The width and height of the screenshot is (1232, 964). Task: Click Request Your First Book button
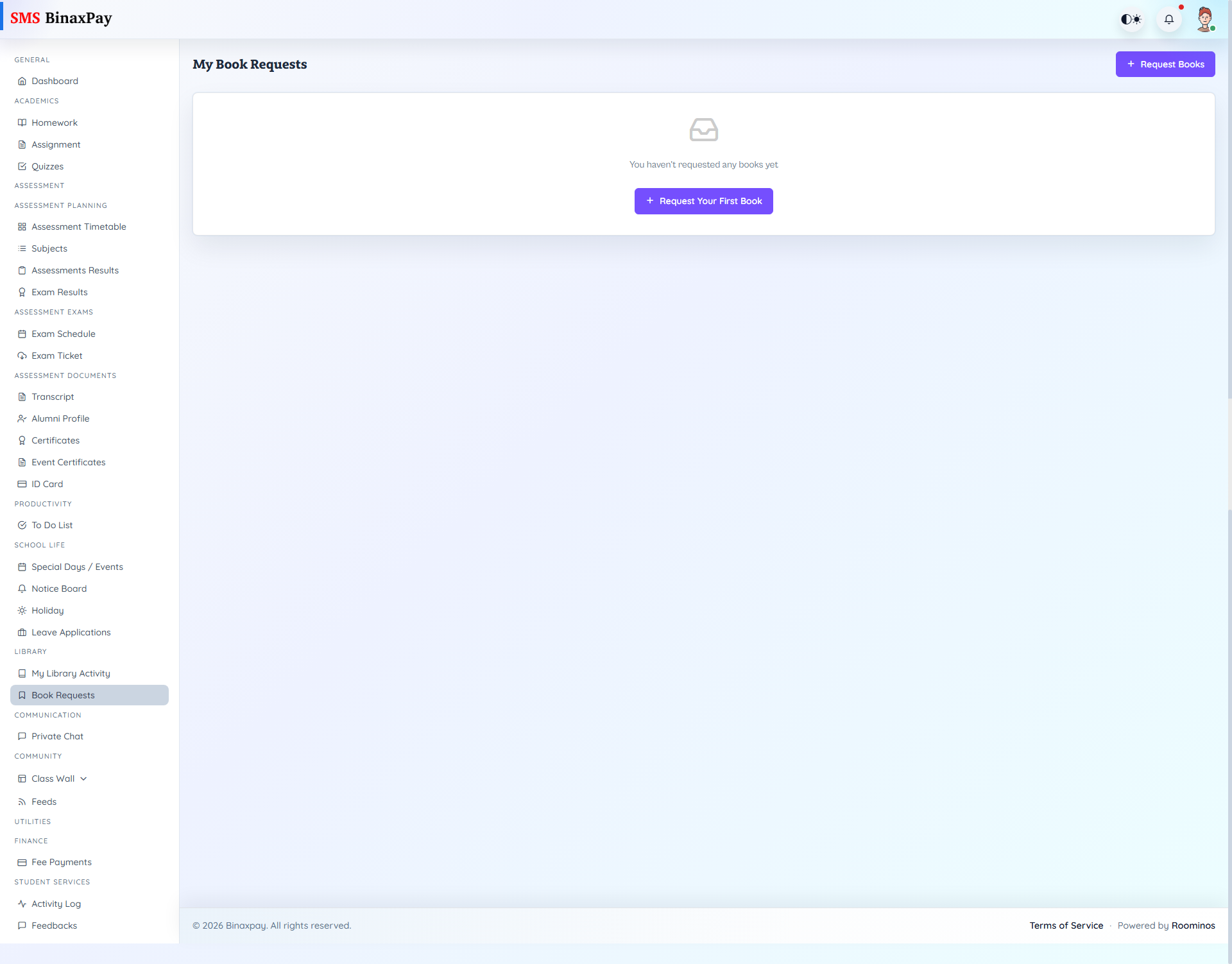703,201
